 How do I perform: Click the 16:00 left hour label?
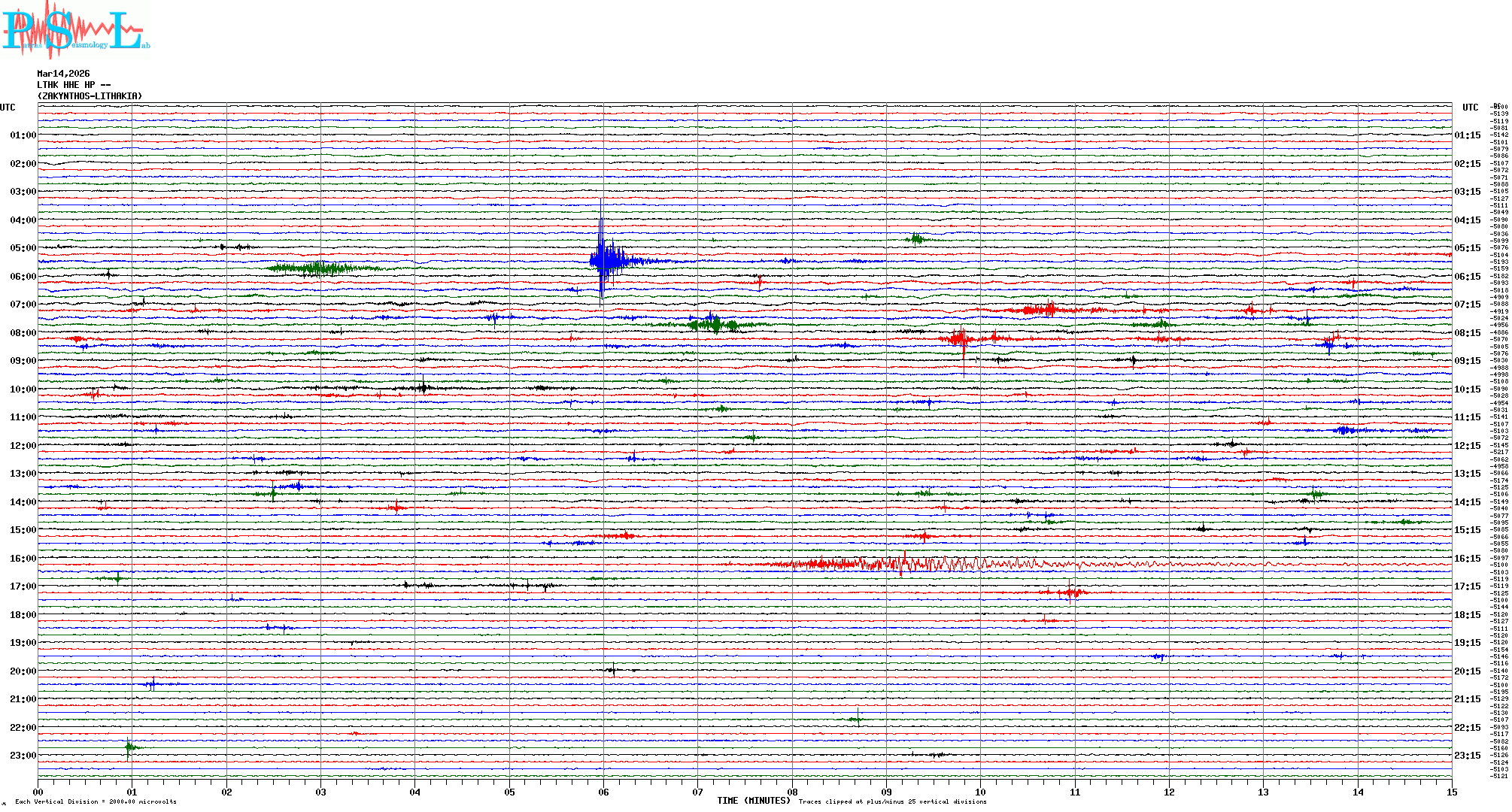click(x=23, y=559)
